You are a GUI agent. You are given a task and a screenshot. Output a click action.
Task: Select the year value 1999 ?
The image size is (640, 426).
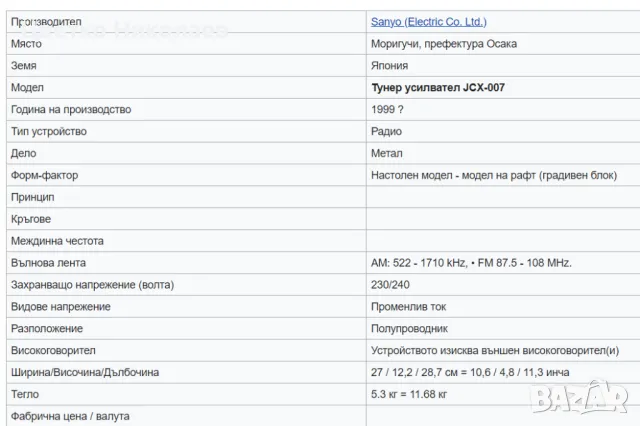(387, 109)
